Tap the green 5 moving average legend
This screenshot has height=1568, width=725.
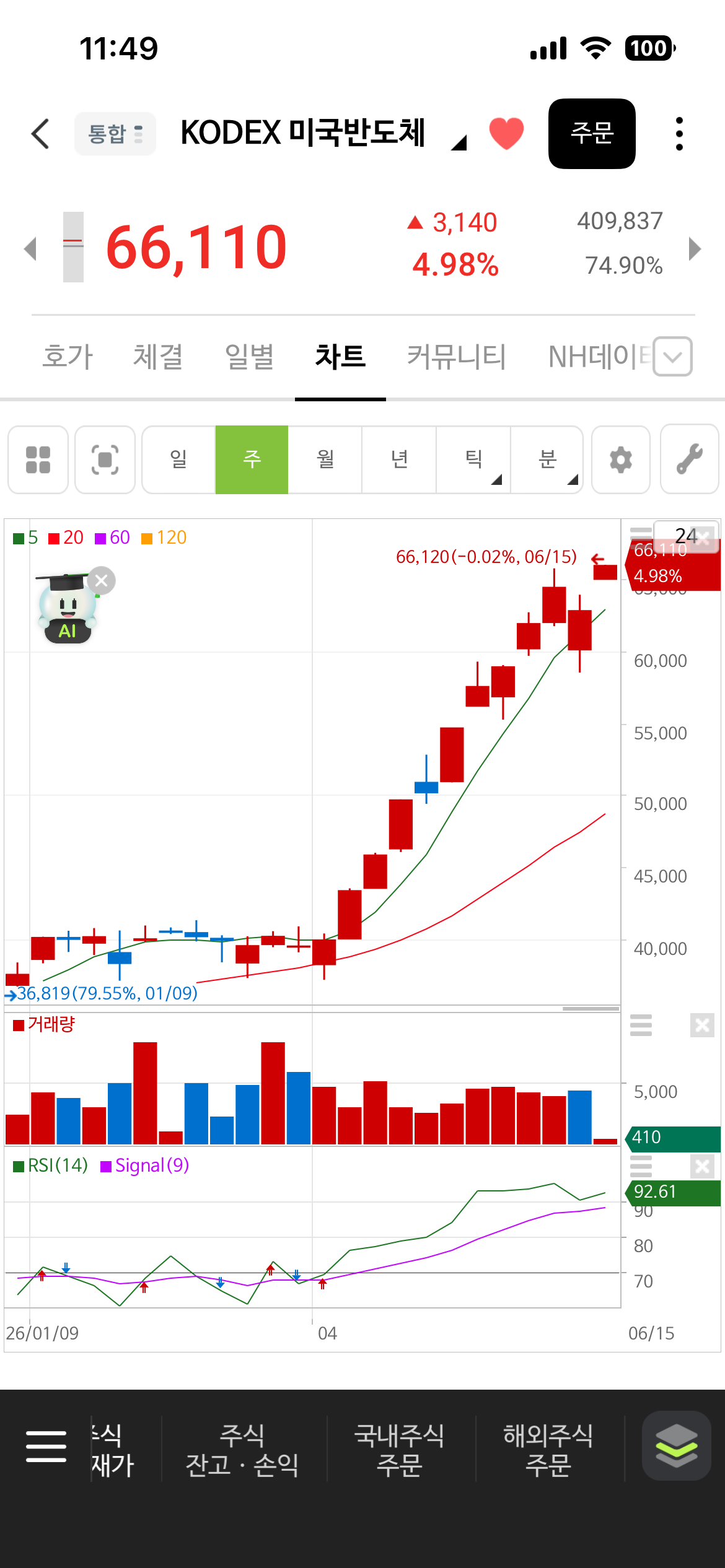click(x=25, y=538)
